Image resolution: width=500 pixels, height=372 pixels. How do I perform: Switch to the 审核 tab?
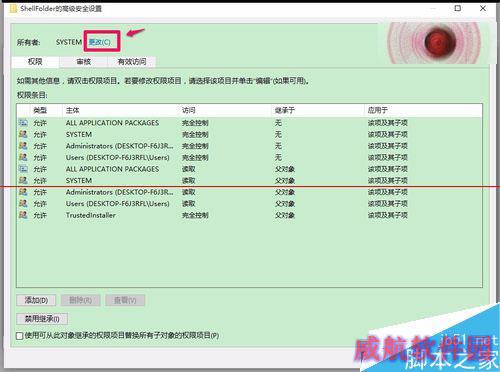[x=83, y=62]
